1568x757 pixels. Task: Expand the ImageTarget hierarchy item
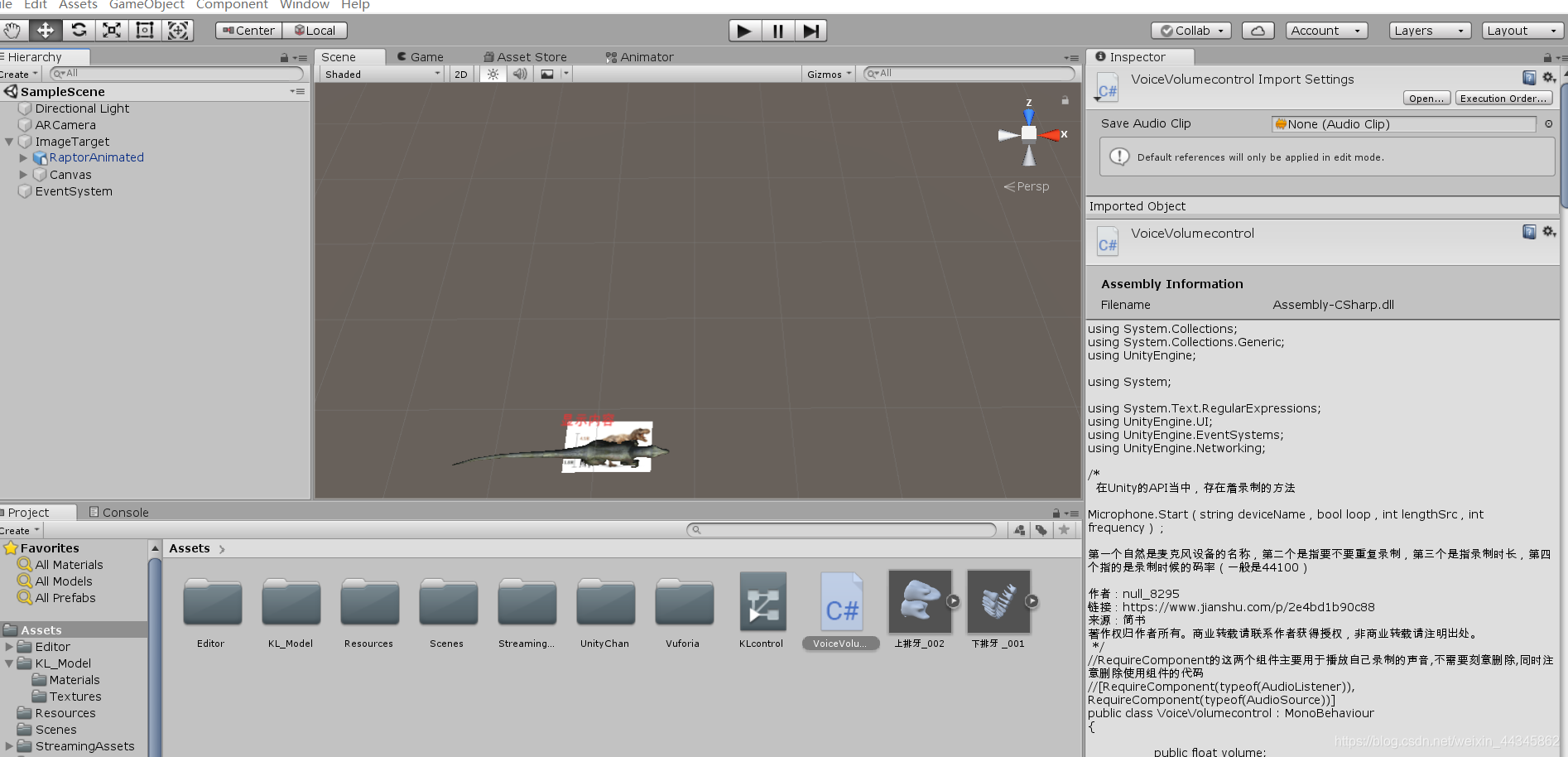coord(9,142)
